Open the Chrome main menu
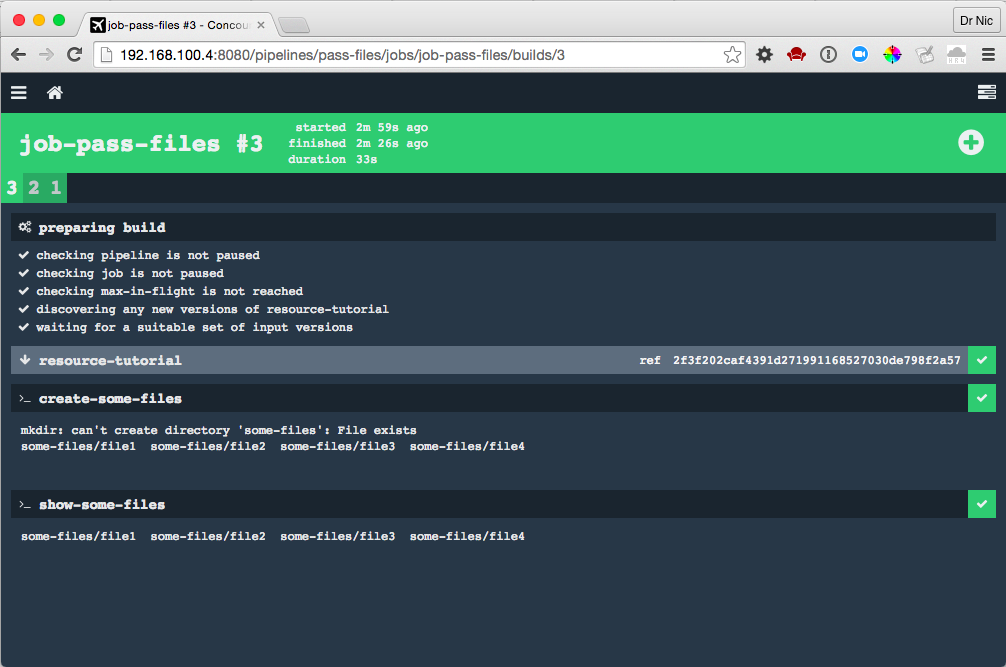The image size is (1006, 667). pos(988,55)
